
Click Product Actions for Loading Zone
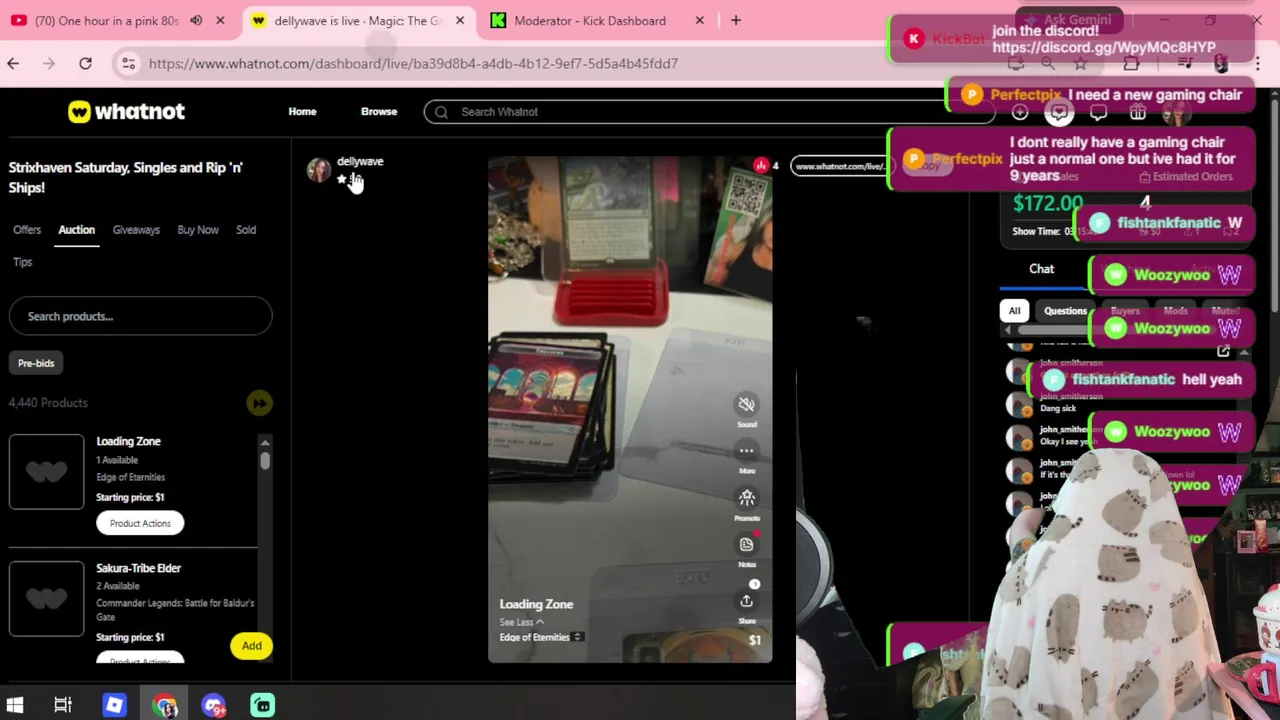(140, 523)
